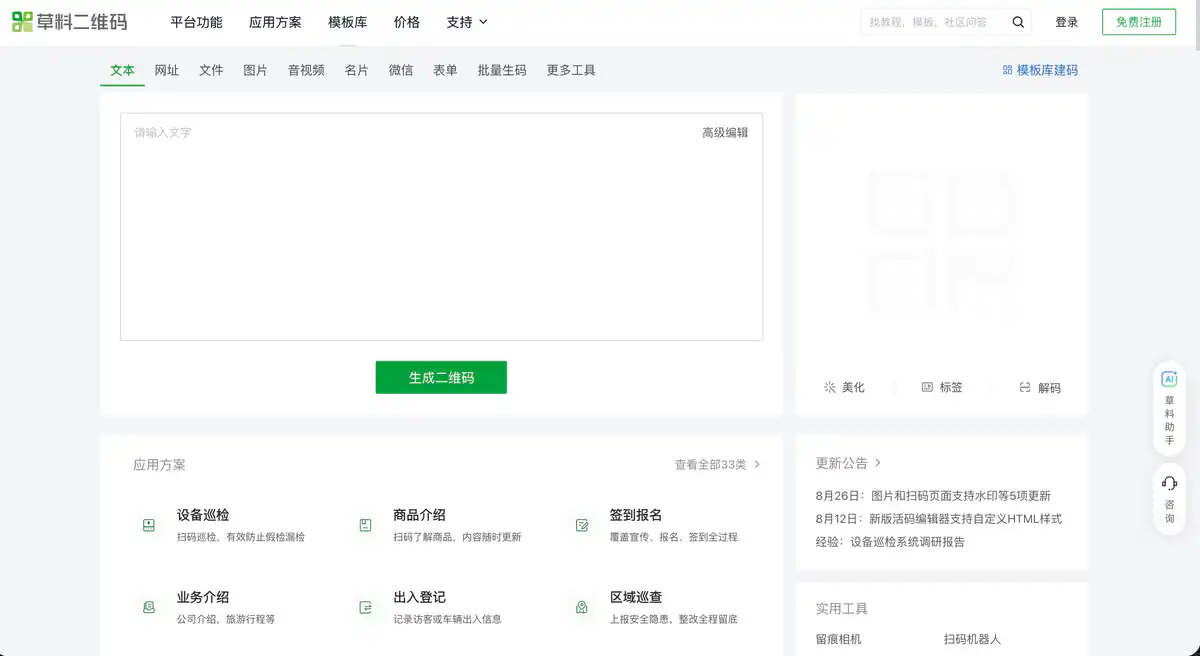1200x656 pixels.
Task: Switch to the 文件 tab
Action: pos(211,70)
